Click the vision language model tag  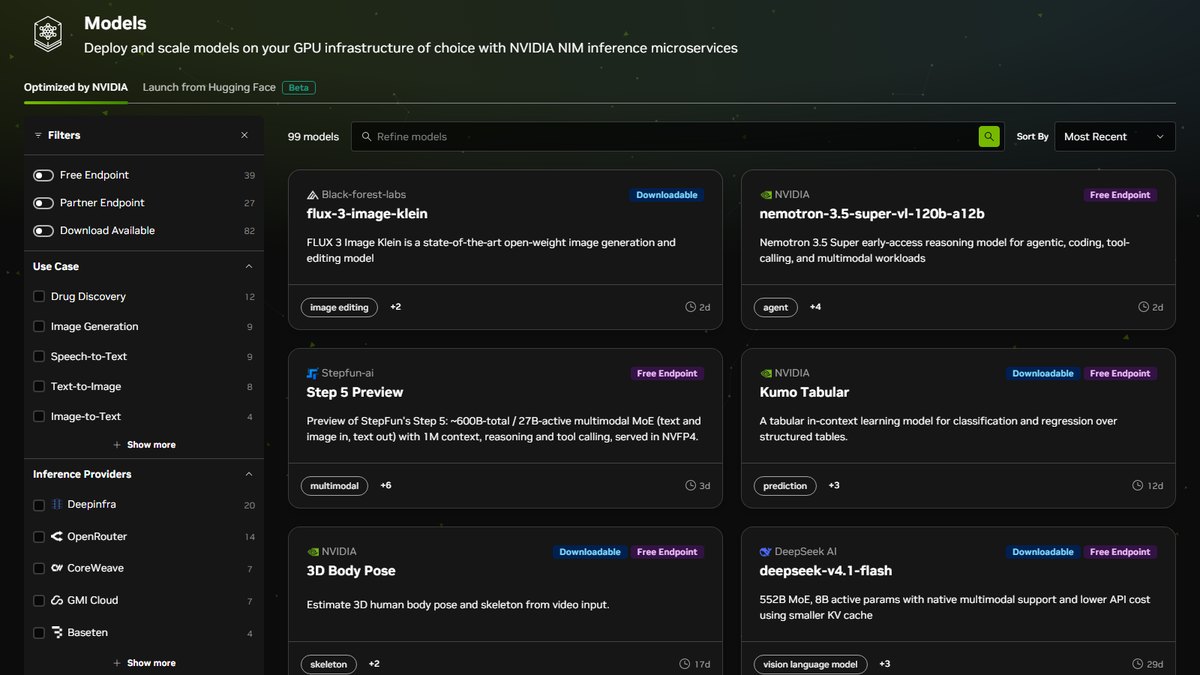point(810,664)
